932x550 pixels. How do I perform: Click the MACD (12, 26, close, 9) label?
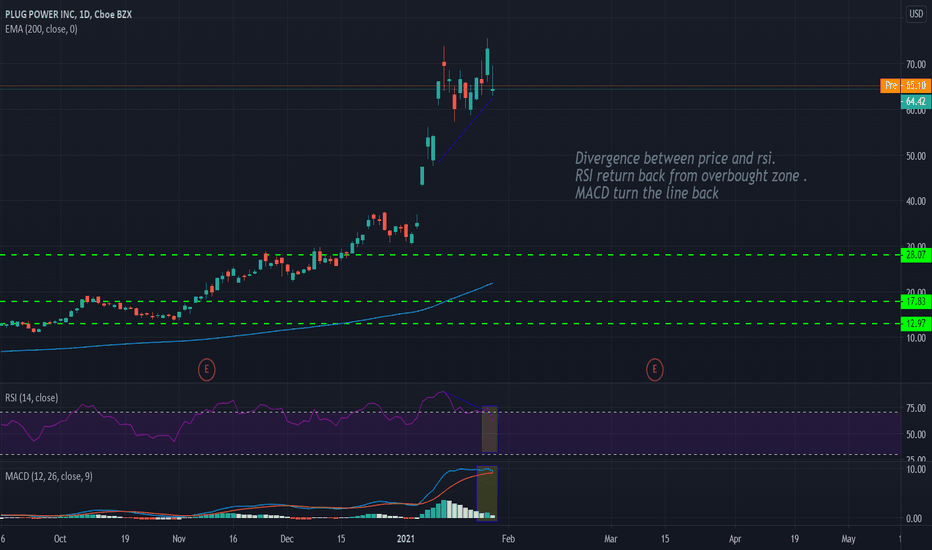point(49,476)
